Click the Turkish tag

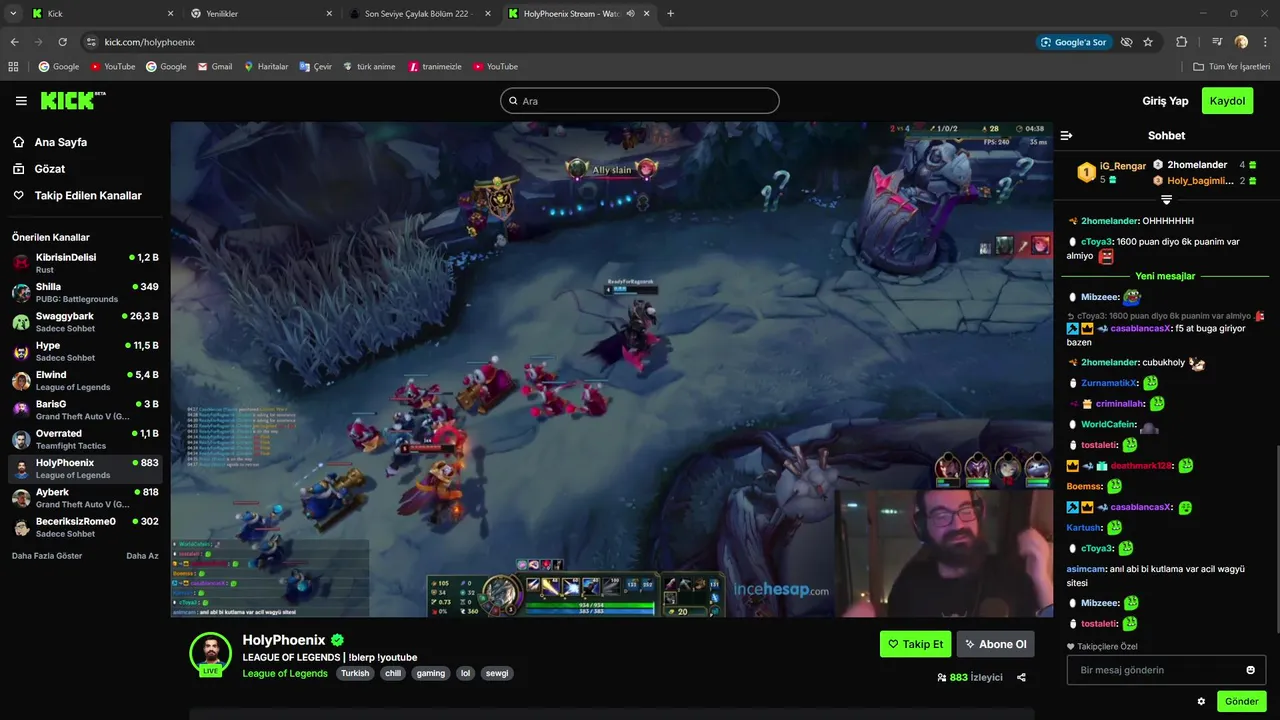point(355,674)
